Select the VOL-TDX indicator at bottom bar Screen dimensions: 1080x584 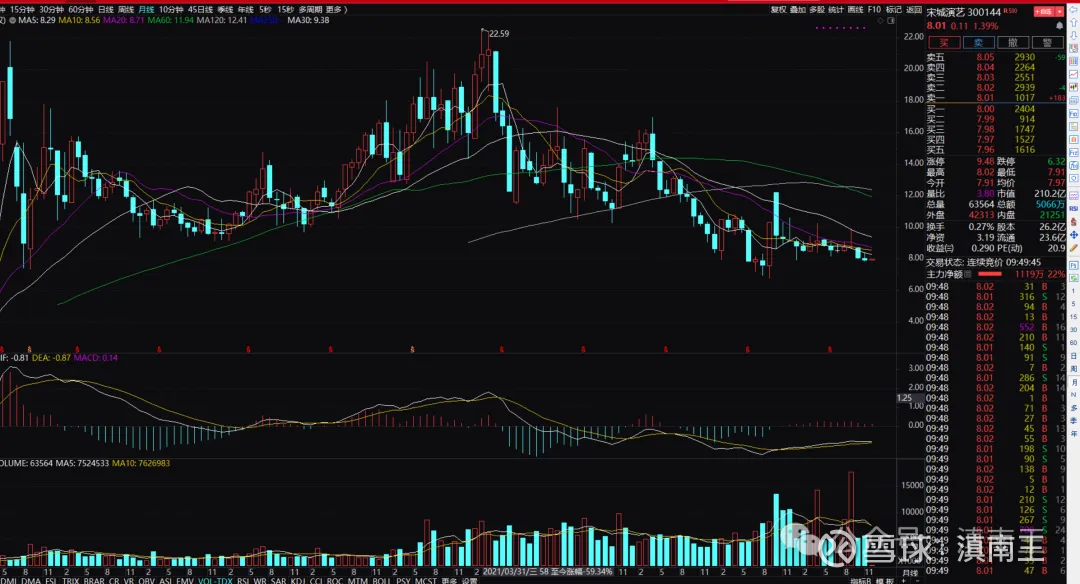[x=215, y=580]
